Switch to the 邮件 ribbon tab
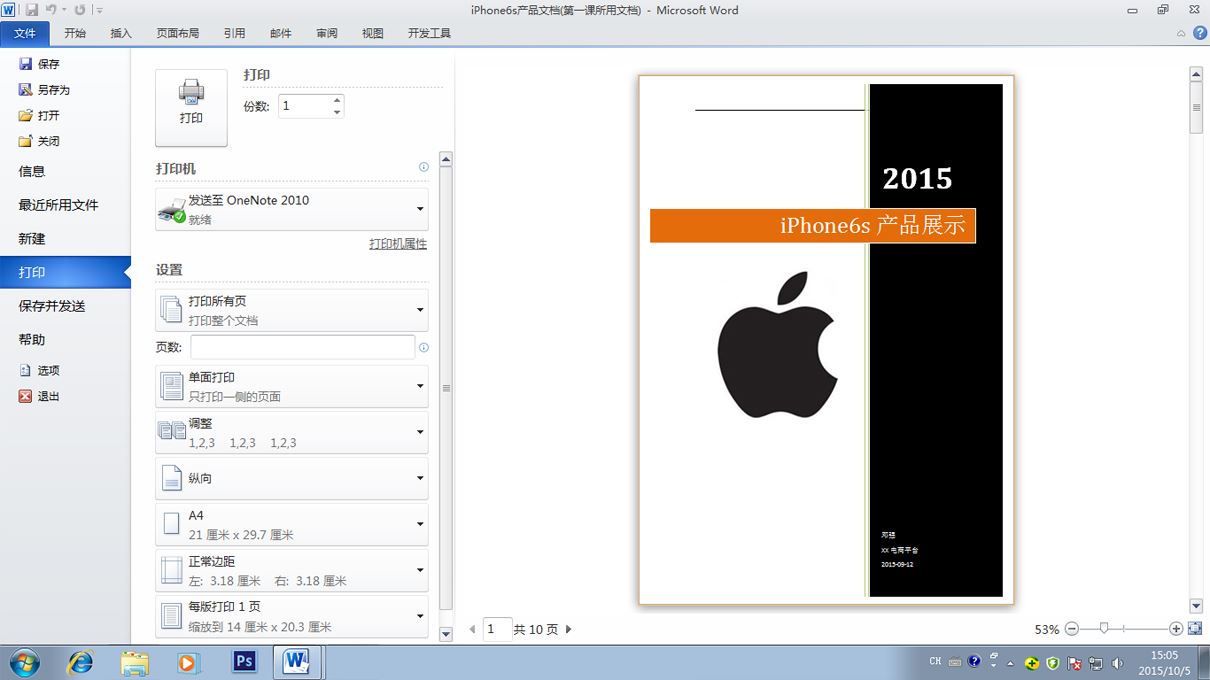This screenshot has height=680, width=1210. (x=281, y=33)
